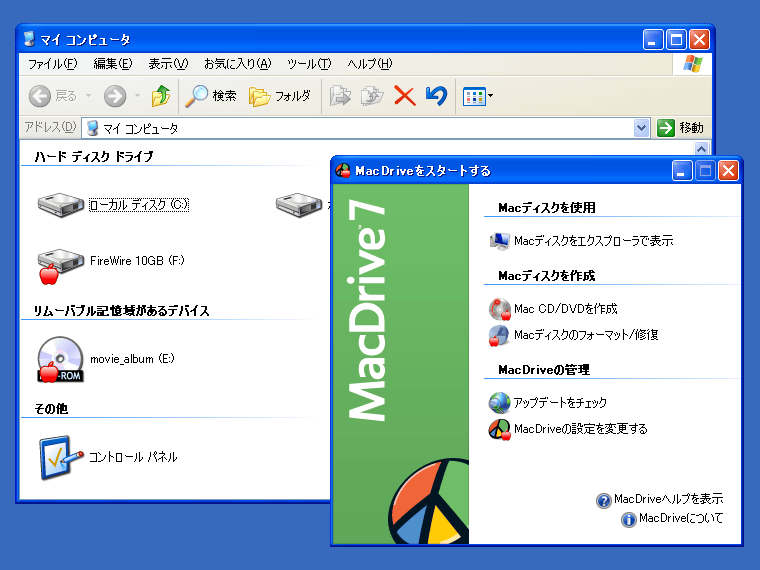Screen dimensions: 760x570
Task: Click the Mac CD/DVD disc icon
Action: pos(500,309)
